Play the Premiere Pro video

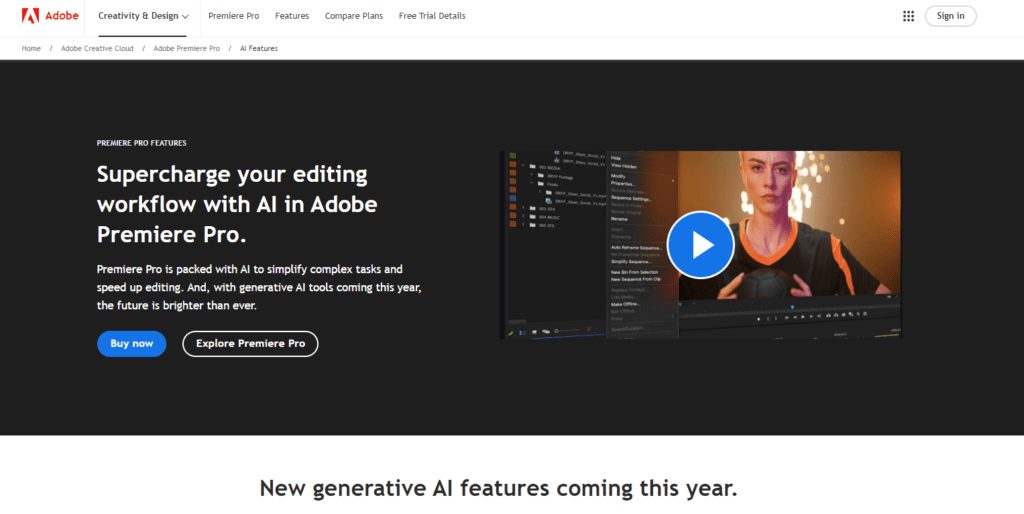coord(700,244)
